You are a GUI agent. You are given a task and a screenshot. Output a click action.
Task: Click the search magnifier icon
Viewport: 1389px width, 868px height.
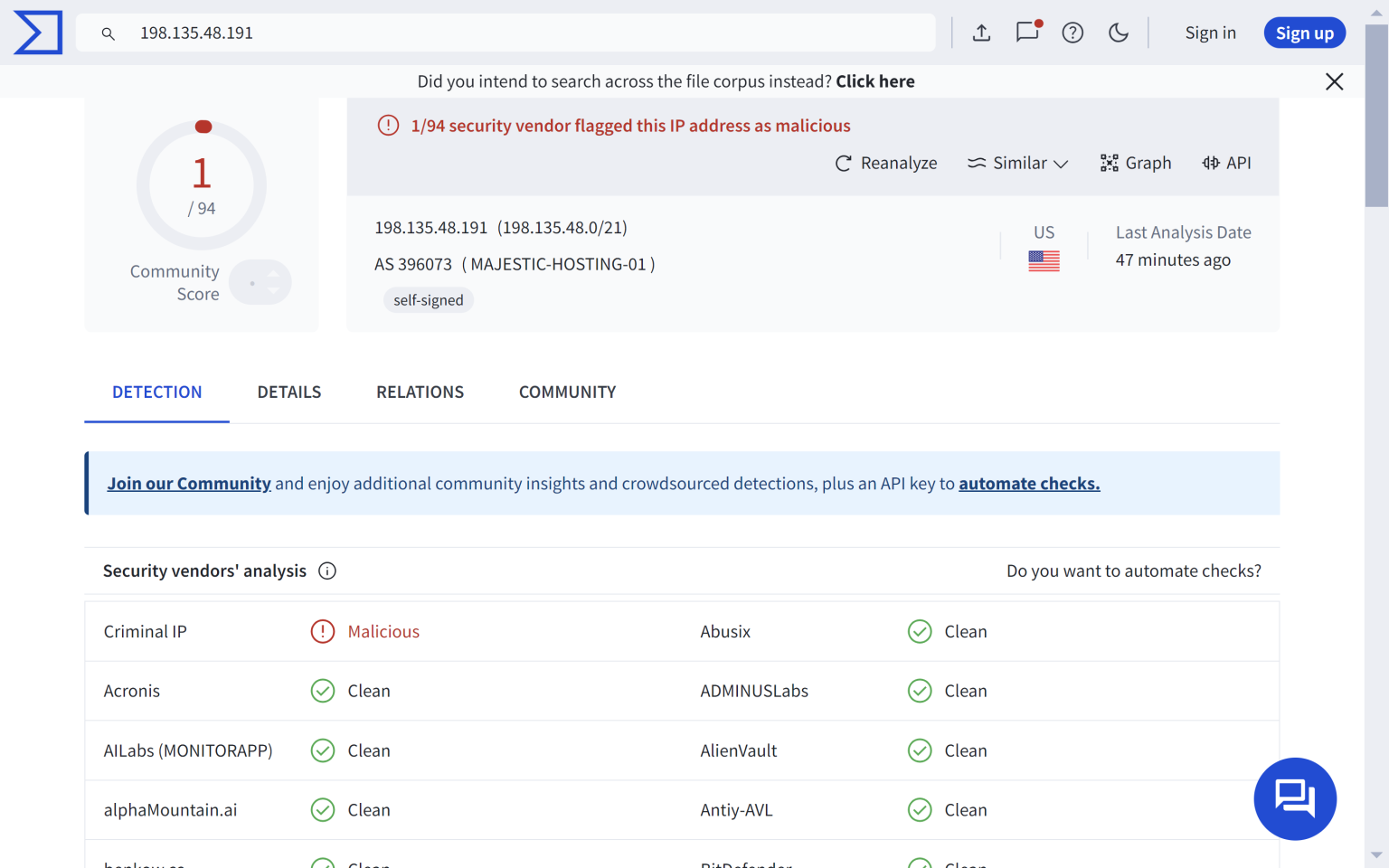(108, 33)
